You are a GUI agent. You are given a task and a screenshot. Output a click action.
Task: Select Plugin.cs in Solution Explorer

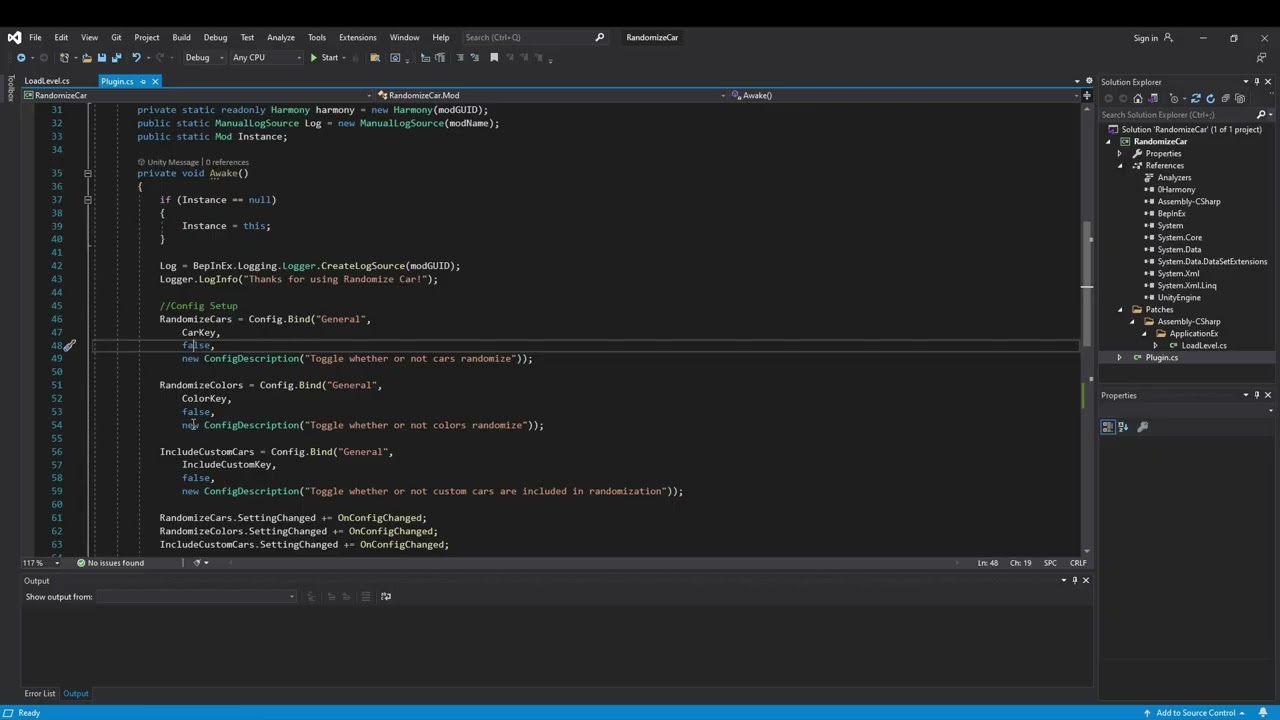1161,358
